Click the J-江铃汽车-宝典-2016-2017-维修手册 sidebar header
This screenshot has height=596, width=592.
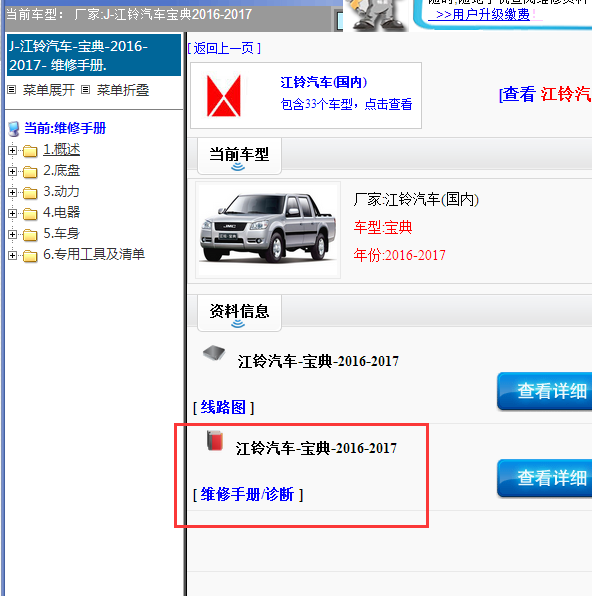click(94, 55)
